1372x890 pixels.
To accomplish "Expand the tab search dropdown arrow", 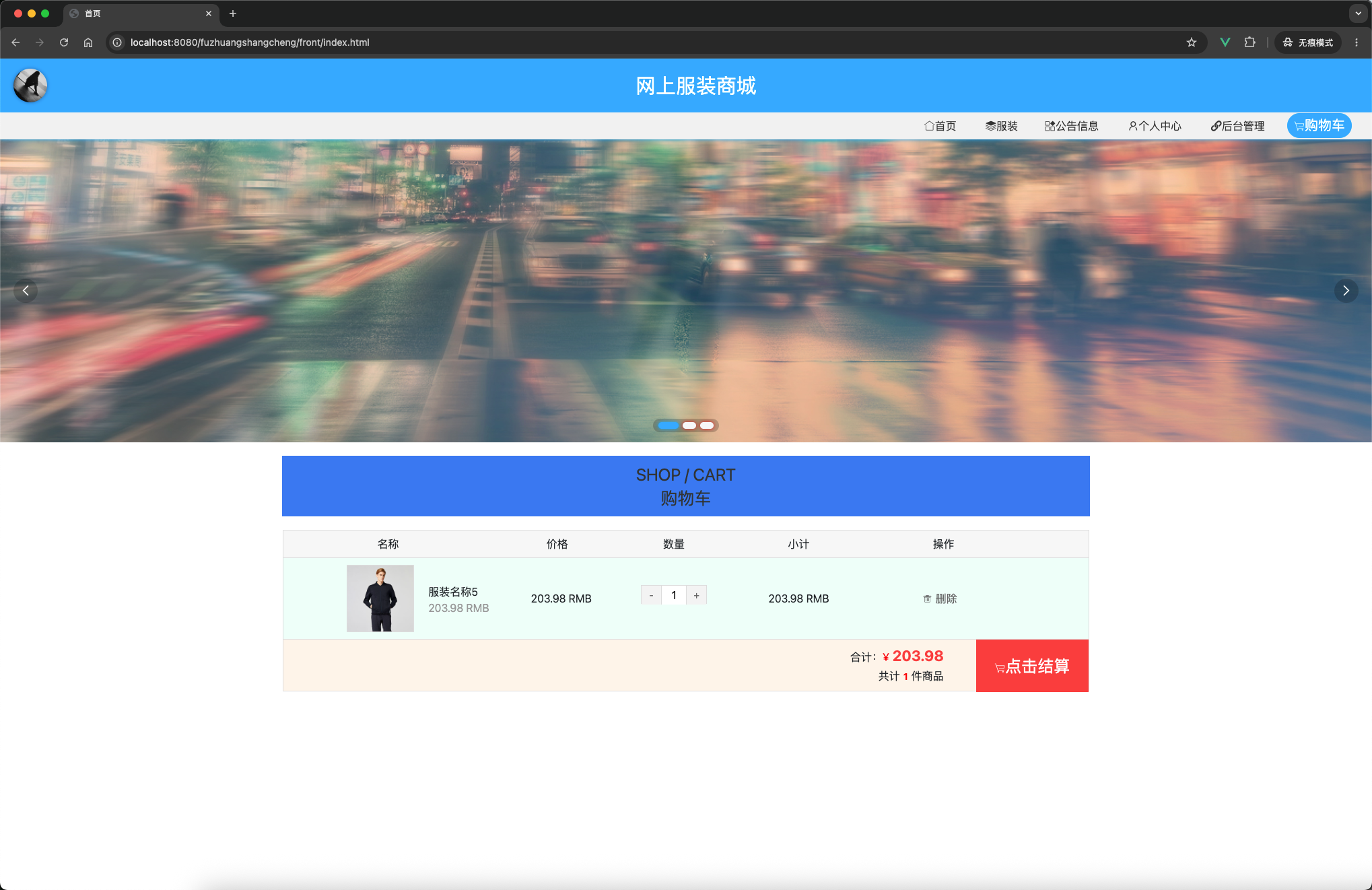I will pos(1358,13).
